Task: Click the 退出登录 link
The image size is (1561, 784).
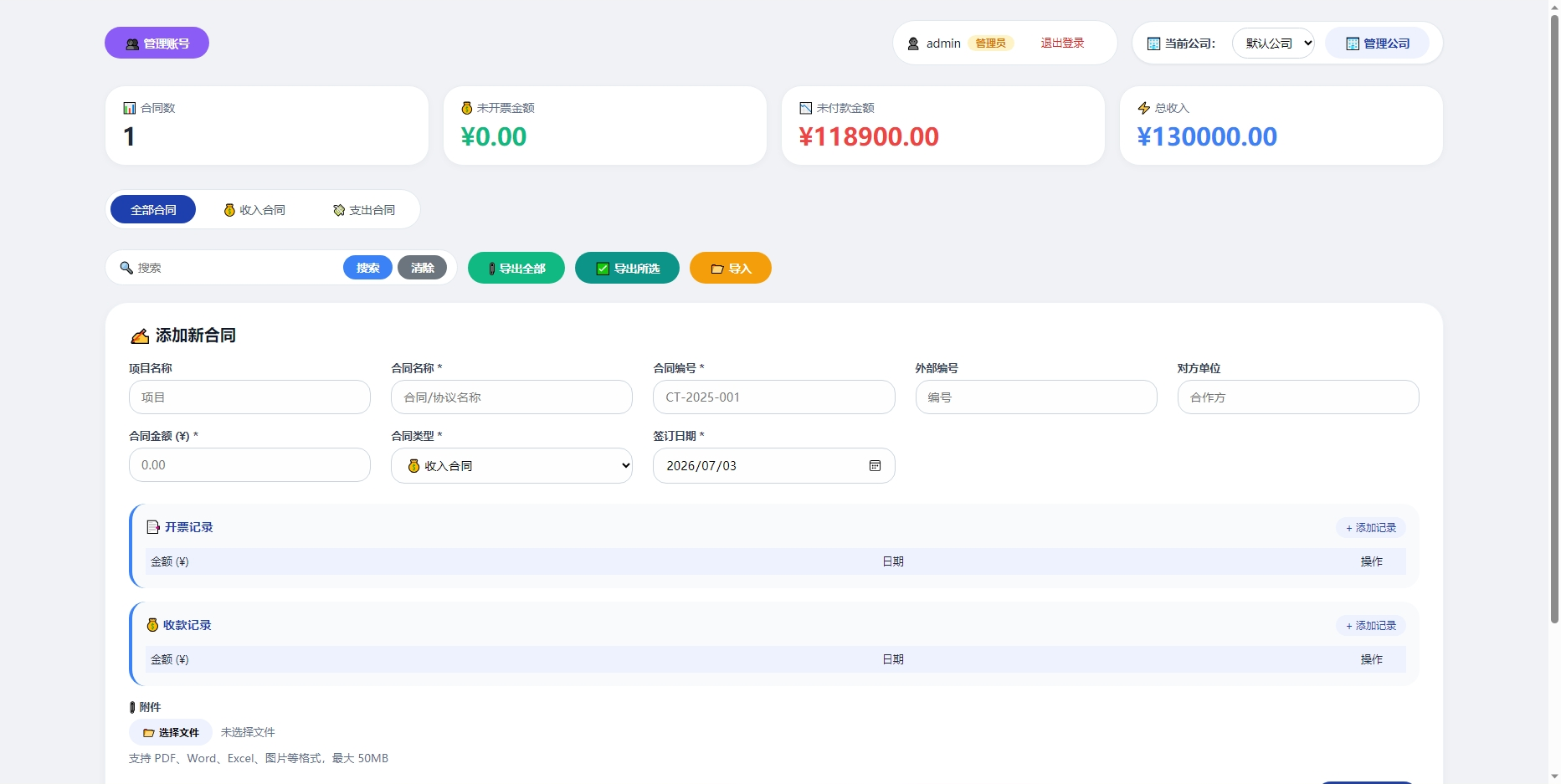Action: point(1062,44)
